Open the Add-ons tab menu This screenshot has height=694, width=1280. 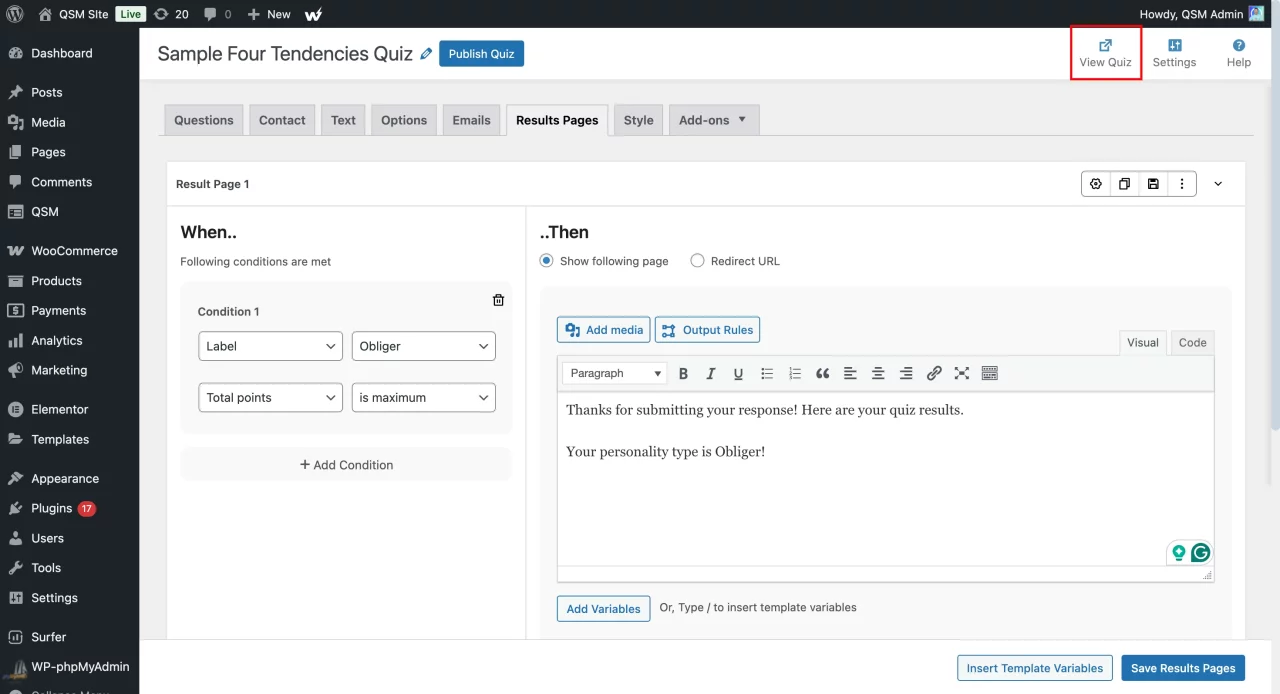(713, 120)
